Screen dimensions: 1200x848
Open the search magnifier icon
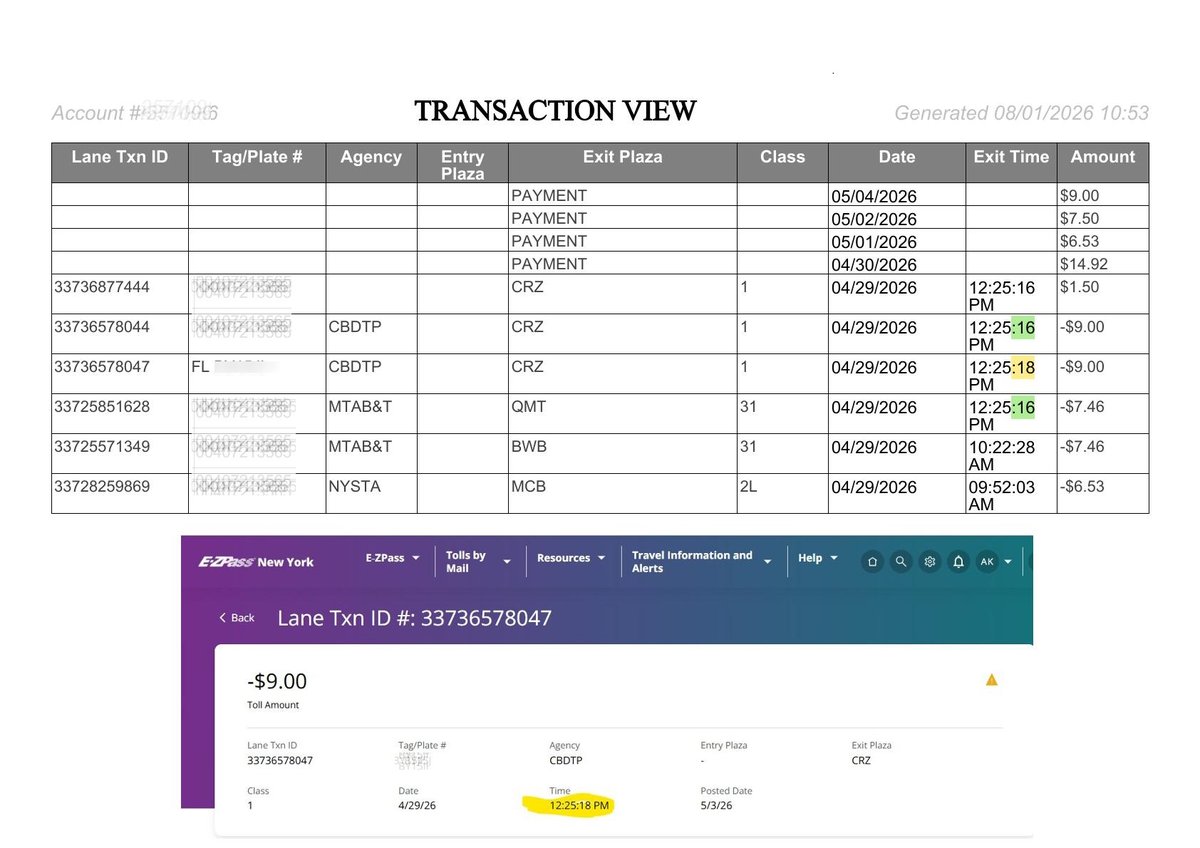[901, 562]
